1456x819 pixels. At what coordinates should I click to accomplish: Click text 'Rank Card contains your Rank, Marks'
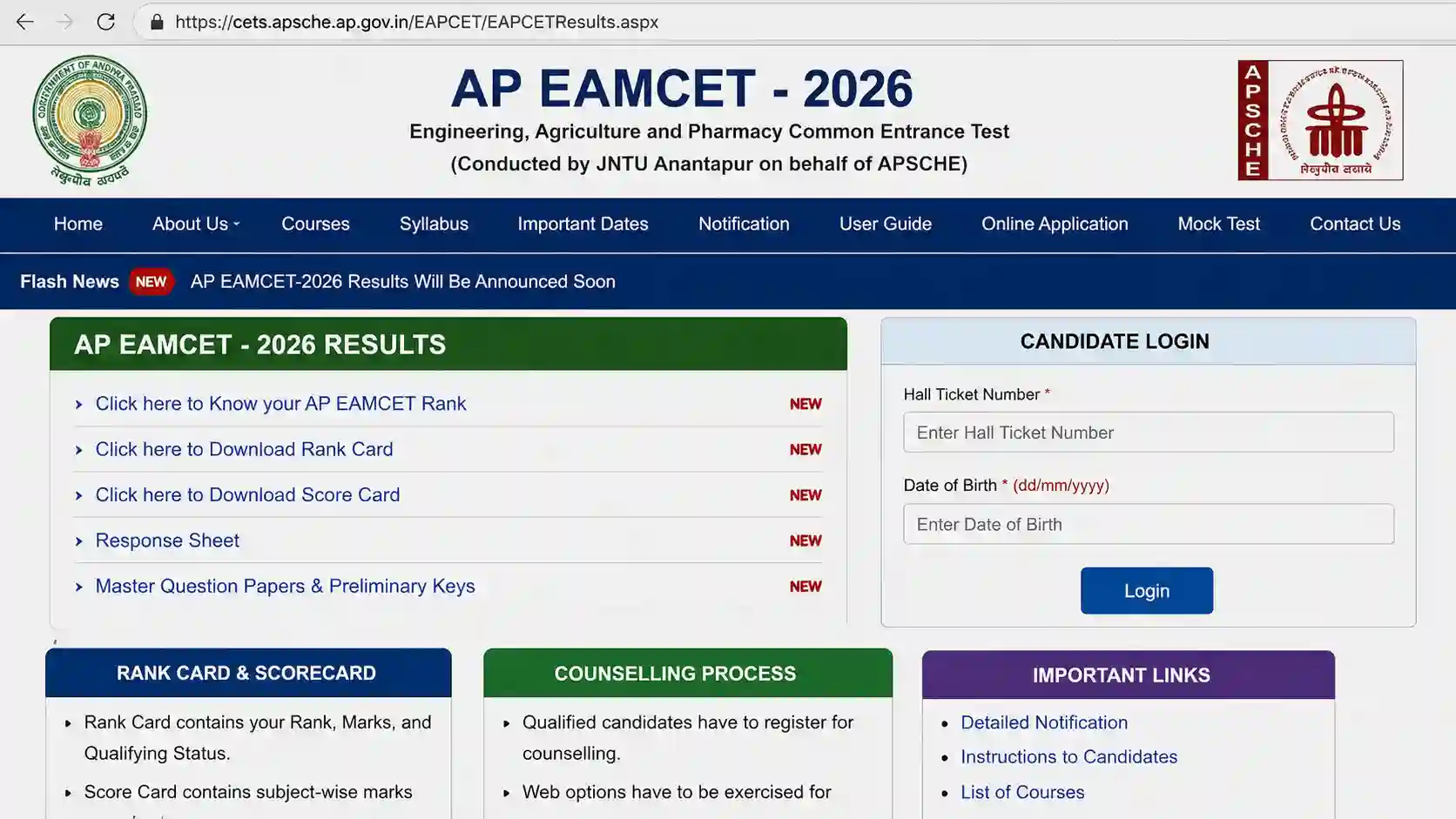coord(240,722)
